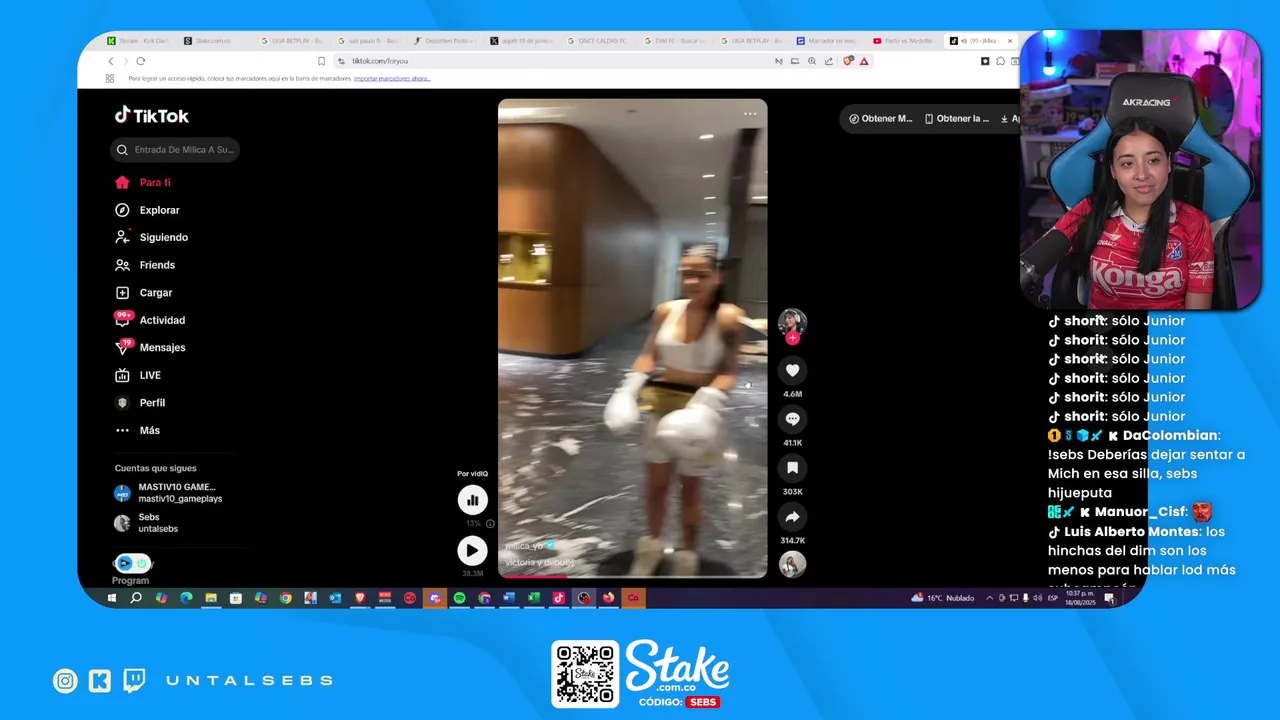
Task: Open the Perfil page
Action: (140, 402)
